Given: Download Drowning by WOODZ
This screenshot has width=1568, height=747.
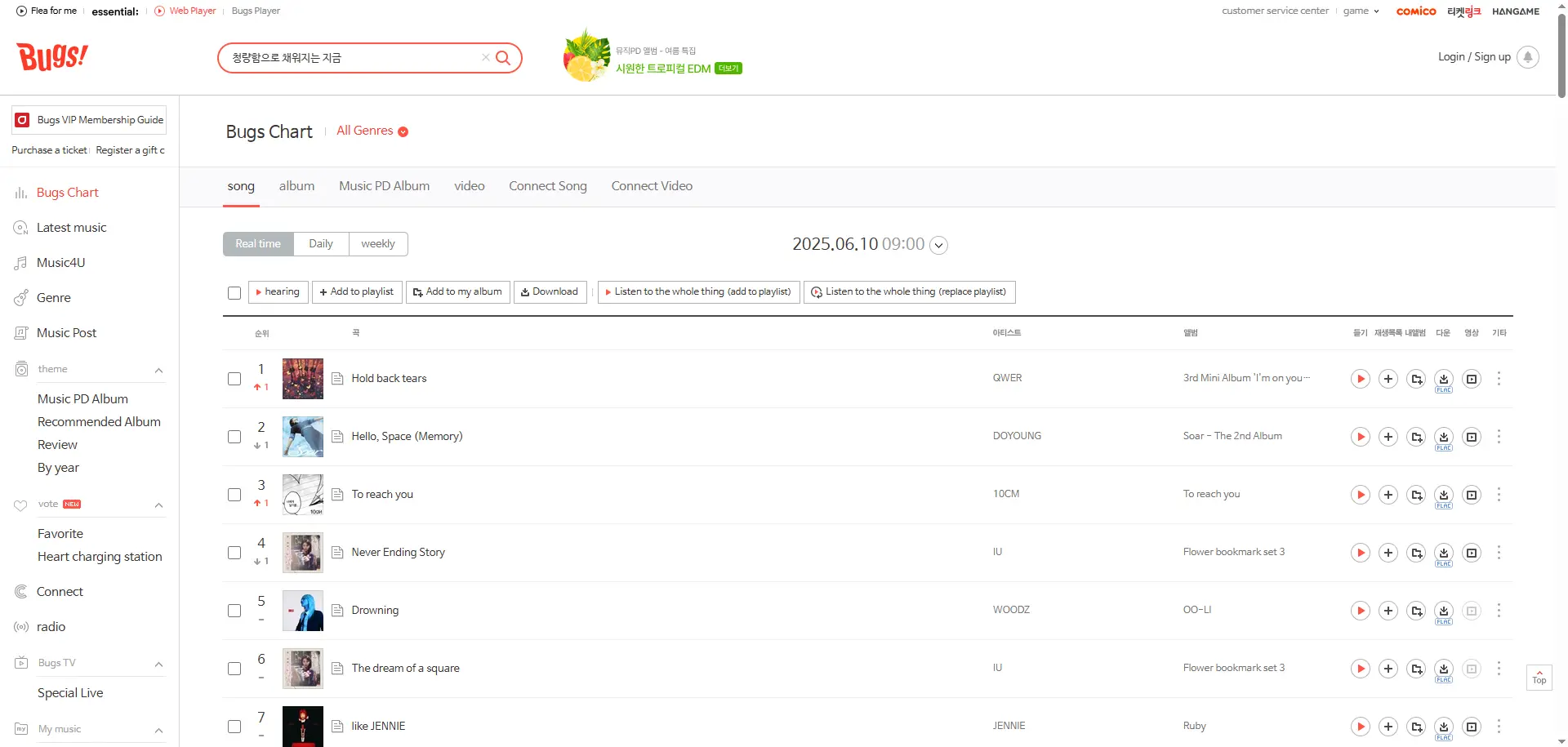Looking at the screenshot, I should click(x=1444, y=611).
